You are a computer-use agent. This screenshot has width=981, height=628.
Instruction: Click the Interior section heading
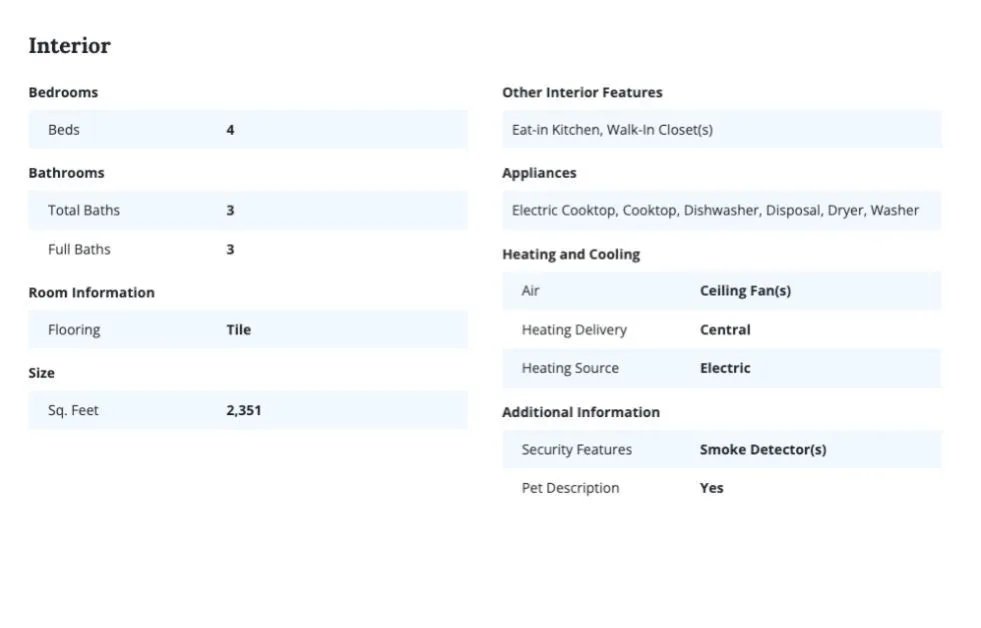(69, 46)
